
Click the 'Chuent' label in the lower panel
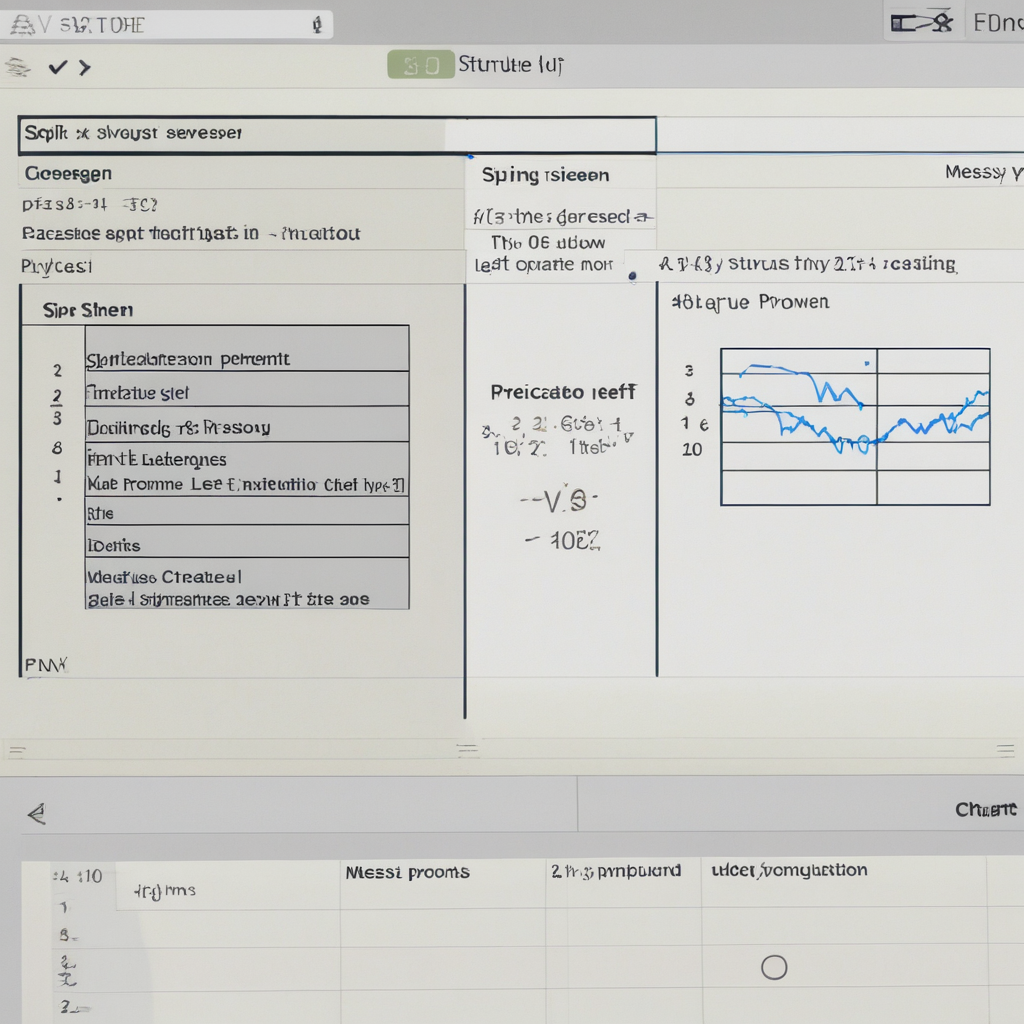[986, 810]
